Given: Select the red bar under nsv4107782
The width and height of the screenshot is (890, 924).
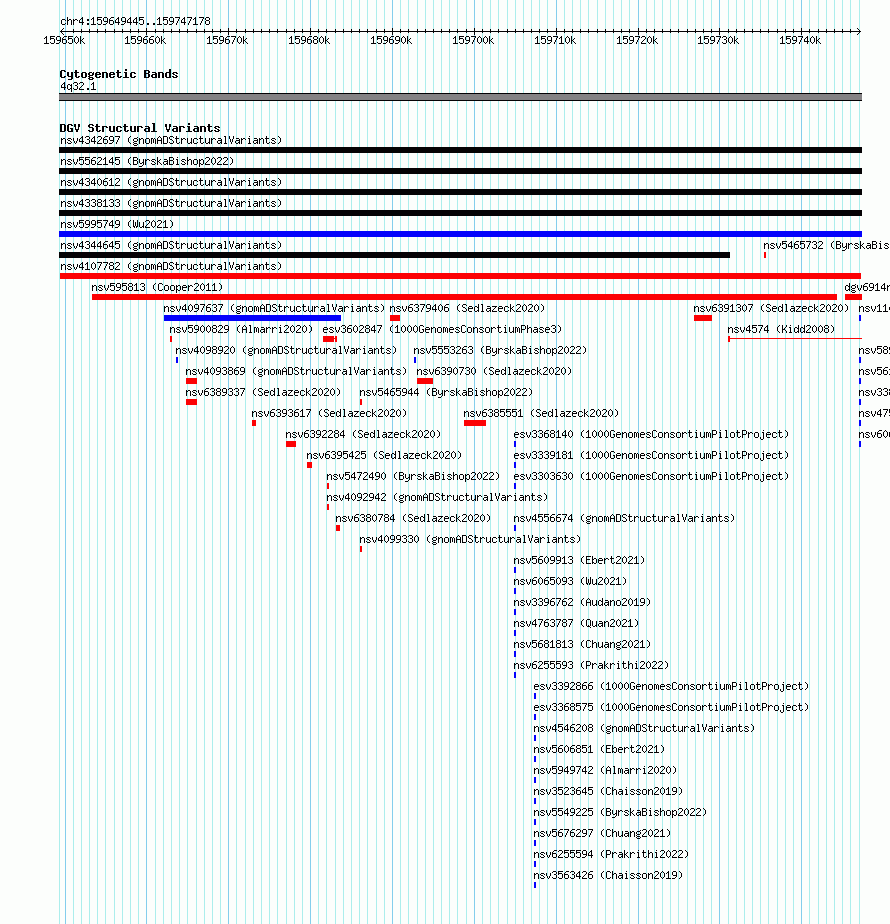Looking at the screenshot, I should (460, 276).
